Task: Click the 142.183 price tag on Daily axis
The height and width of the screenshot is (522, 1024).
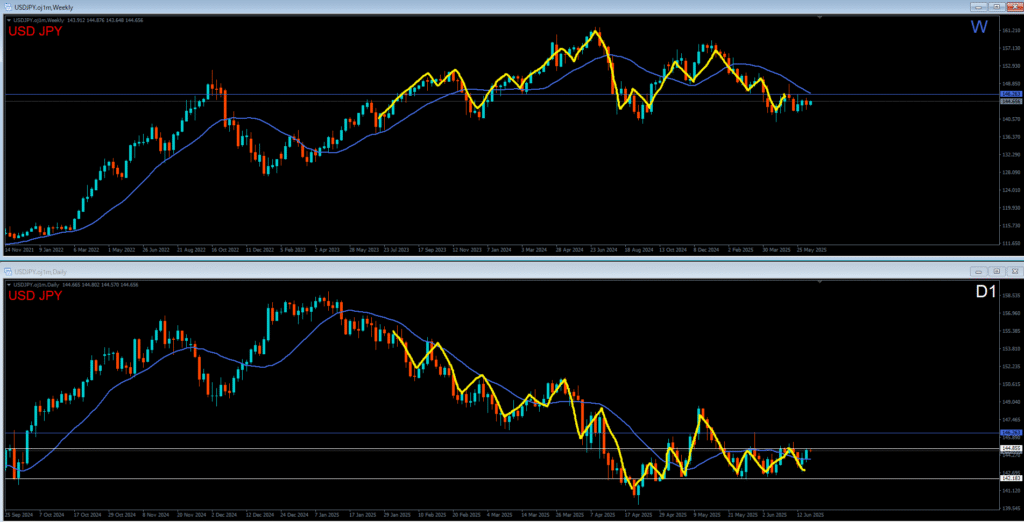Action: [x=1012, y=478]
